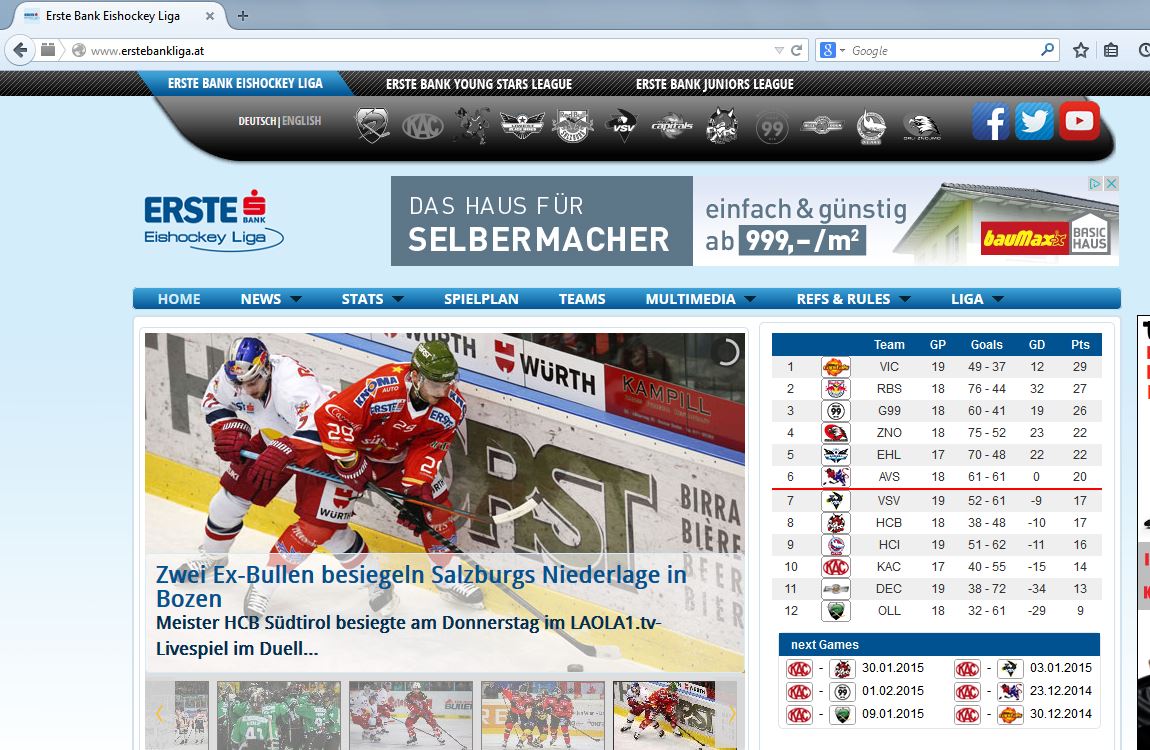
Task: Reload the page with the refresh icon
Action: (797, 50)
